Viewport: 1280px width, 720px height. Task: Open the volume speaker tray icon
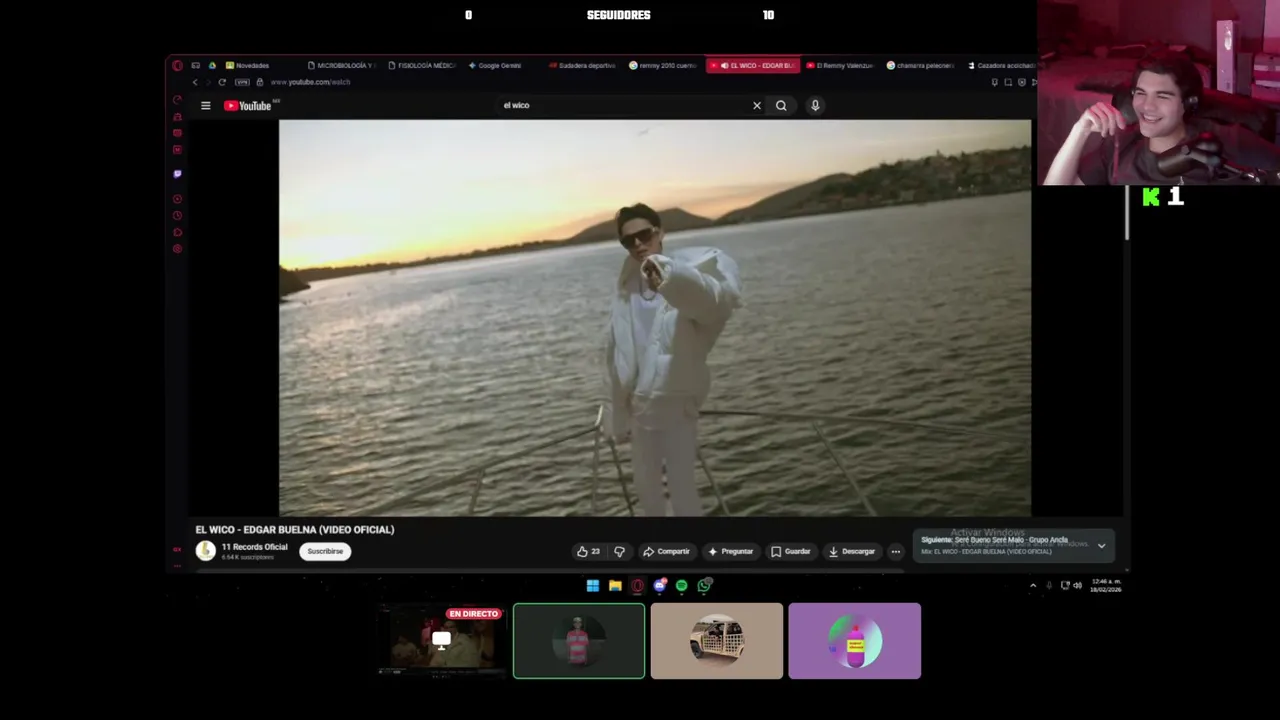(x=1077, y=586)
